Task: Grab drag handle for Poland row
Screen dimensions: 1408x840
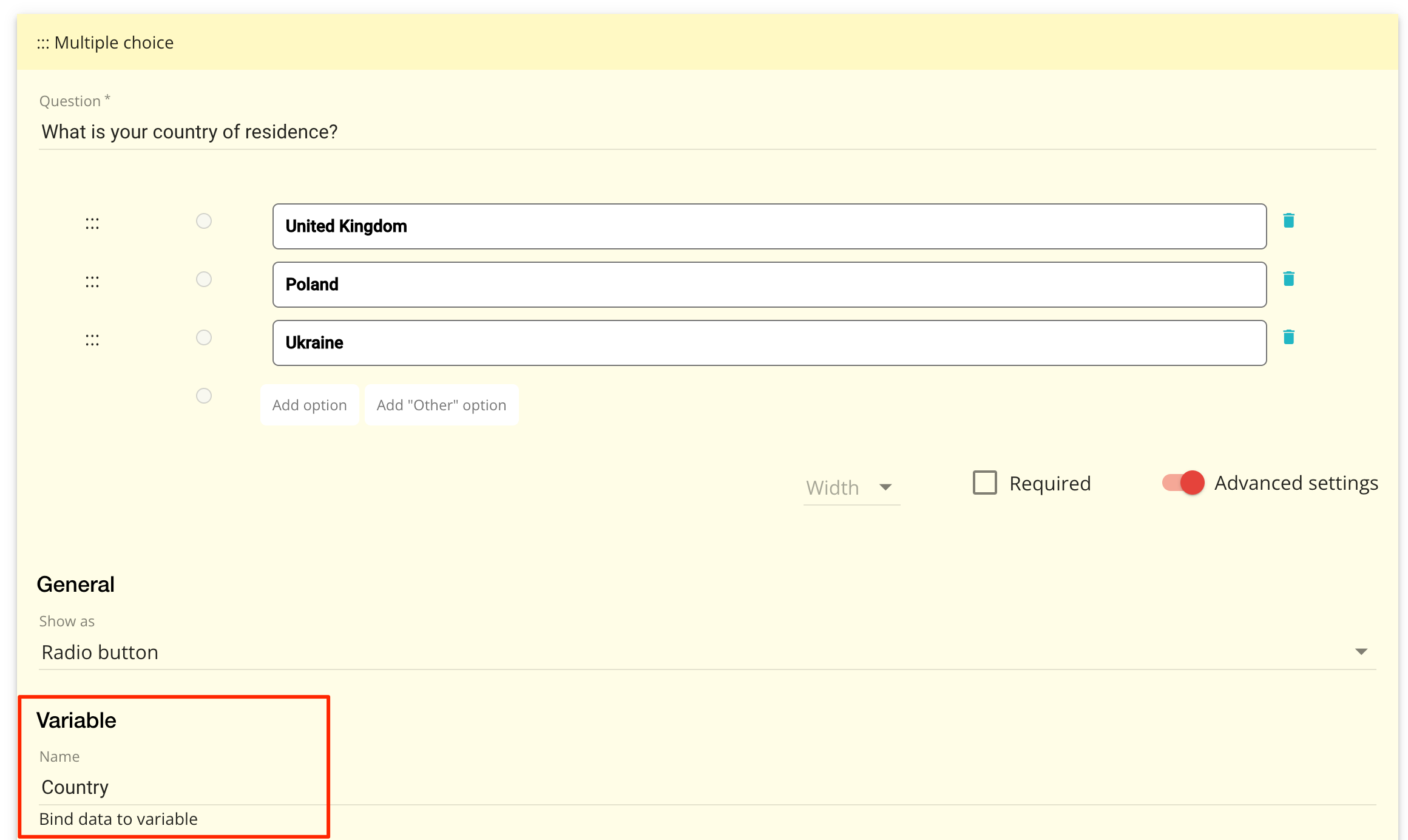Action: point(92,282)
